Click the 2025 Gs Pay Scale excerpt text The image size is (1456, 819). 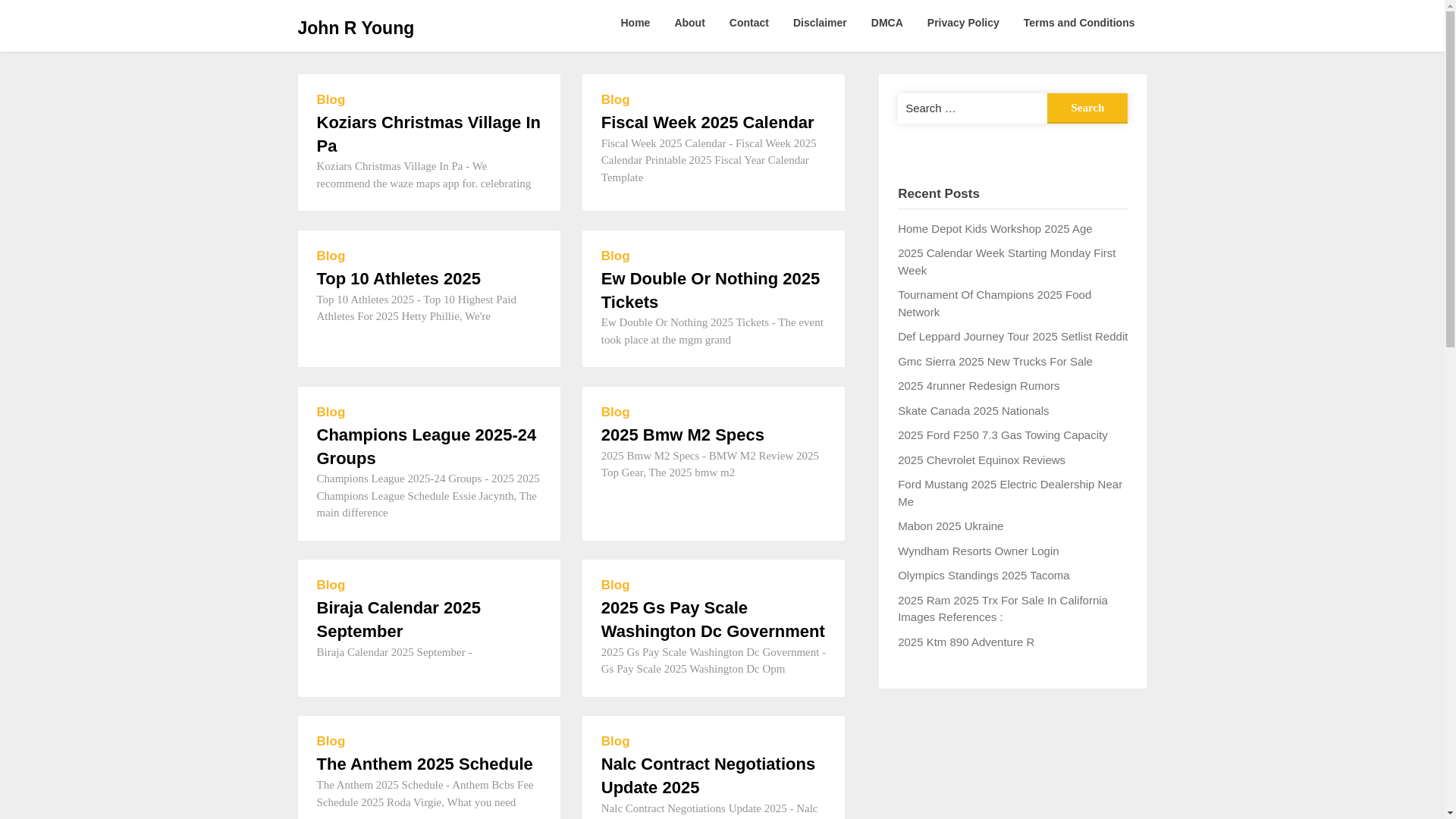(713, 661)
